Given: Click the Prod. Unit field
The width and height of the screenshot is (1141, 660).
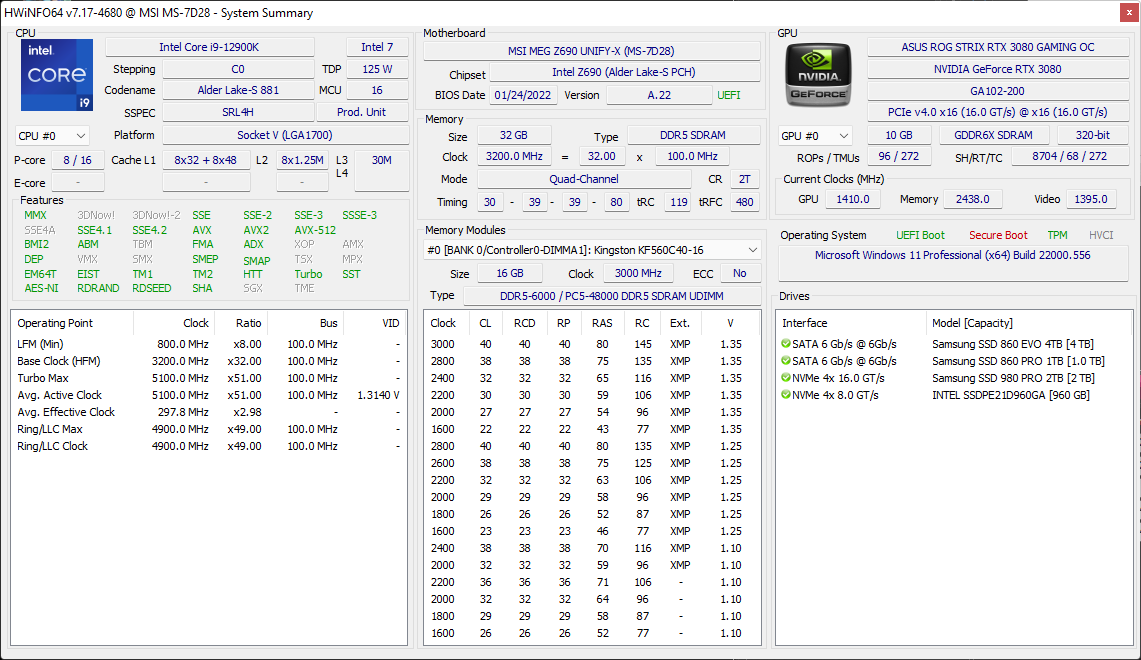Looking at the screenshot, I should pos(362,112).
